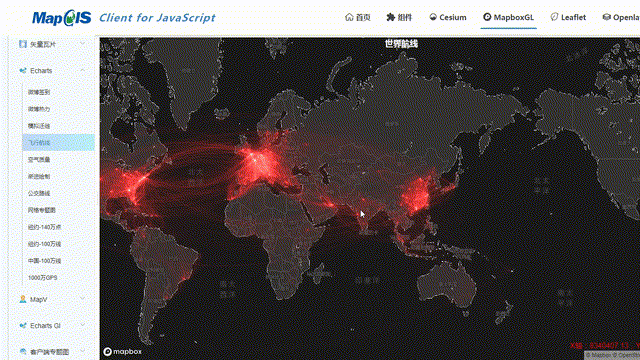Click the Openlayers stack icon

pos(607,17)
